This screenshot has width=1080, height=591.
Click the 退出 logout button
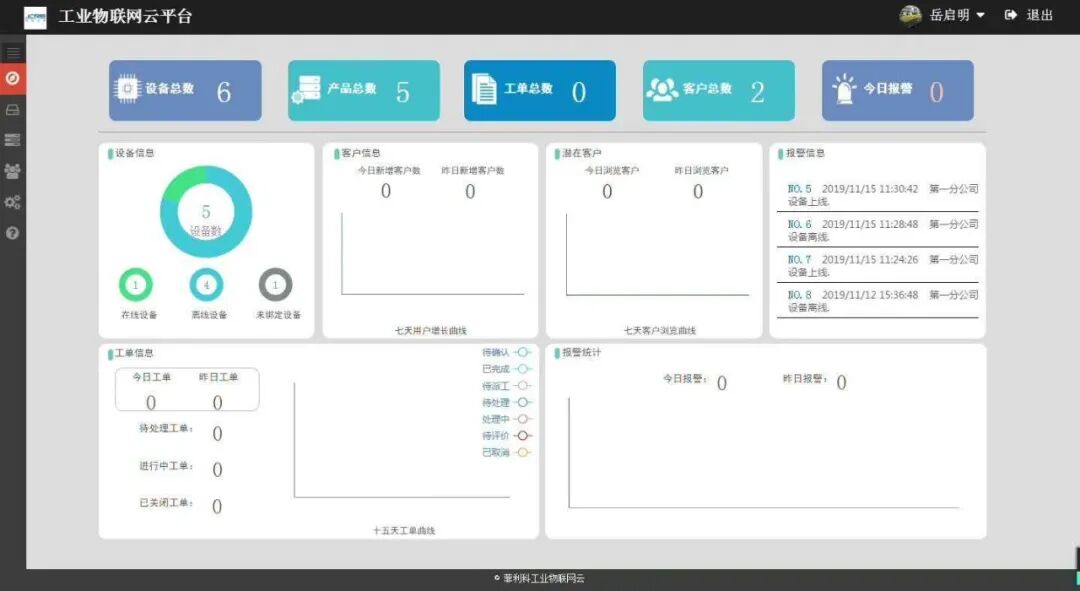[1038, 15]
